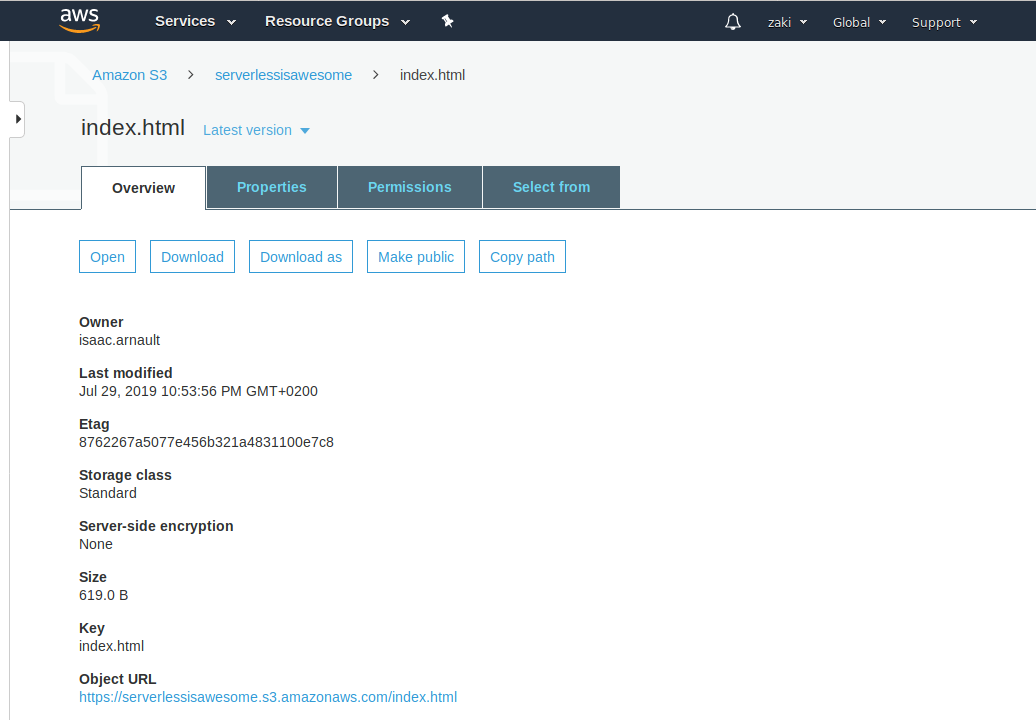Open the Global region dropdown
Image resolution: width=1036 pixels, height=720 pixels.
tap(858, 21)
